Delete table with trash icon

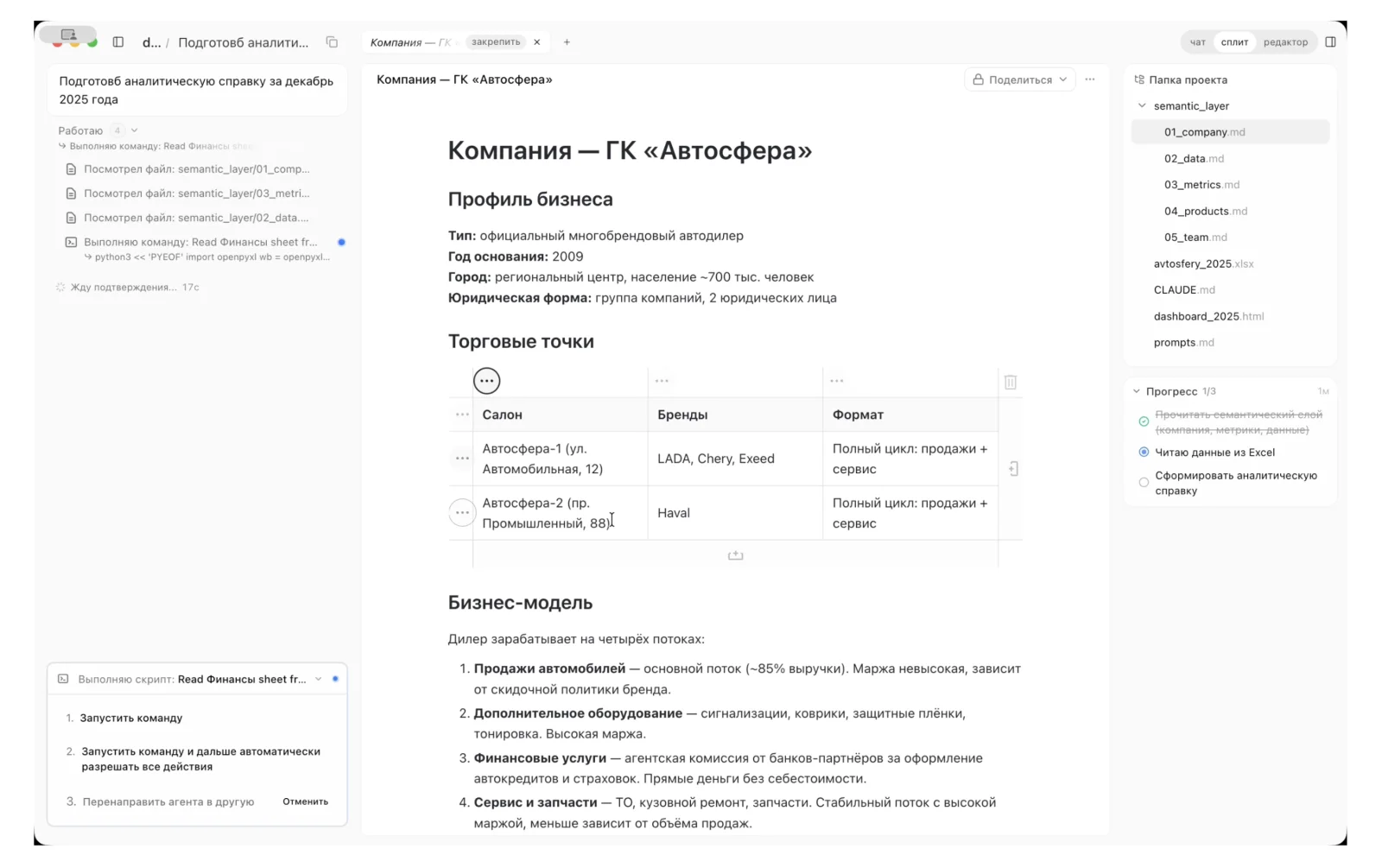tap(1011, 382)
